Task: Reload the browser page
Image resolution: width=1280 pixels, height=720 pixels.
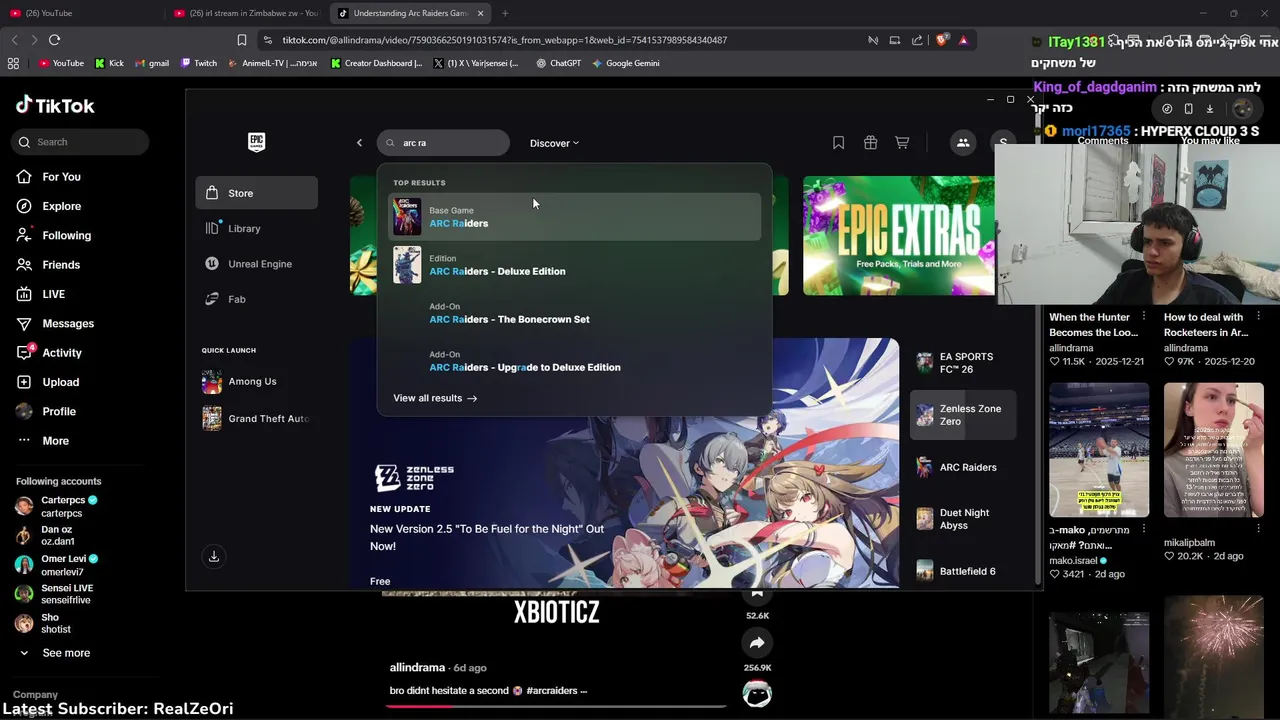Action: 54,40
